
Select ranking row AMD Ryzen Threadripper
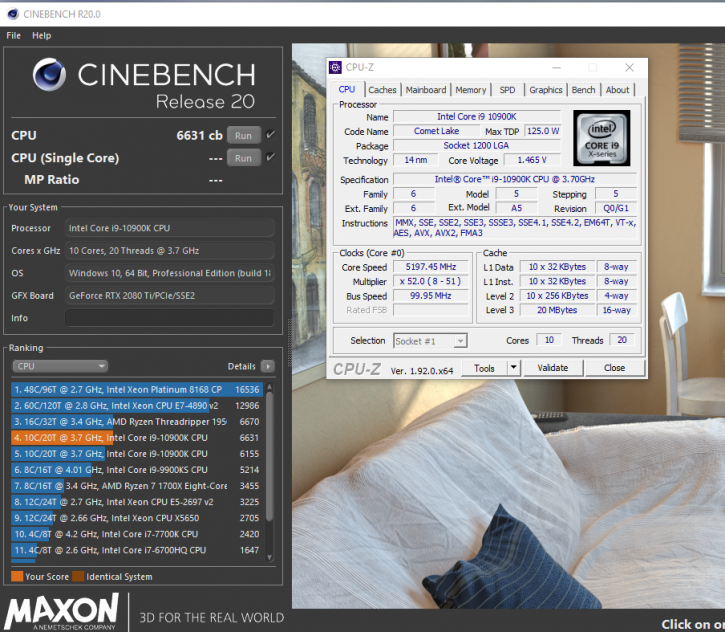[137, 422]
